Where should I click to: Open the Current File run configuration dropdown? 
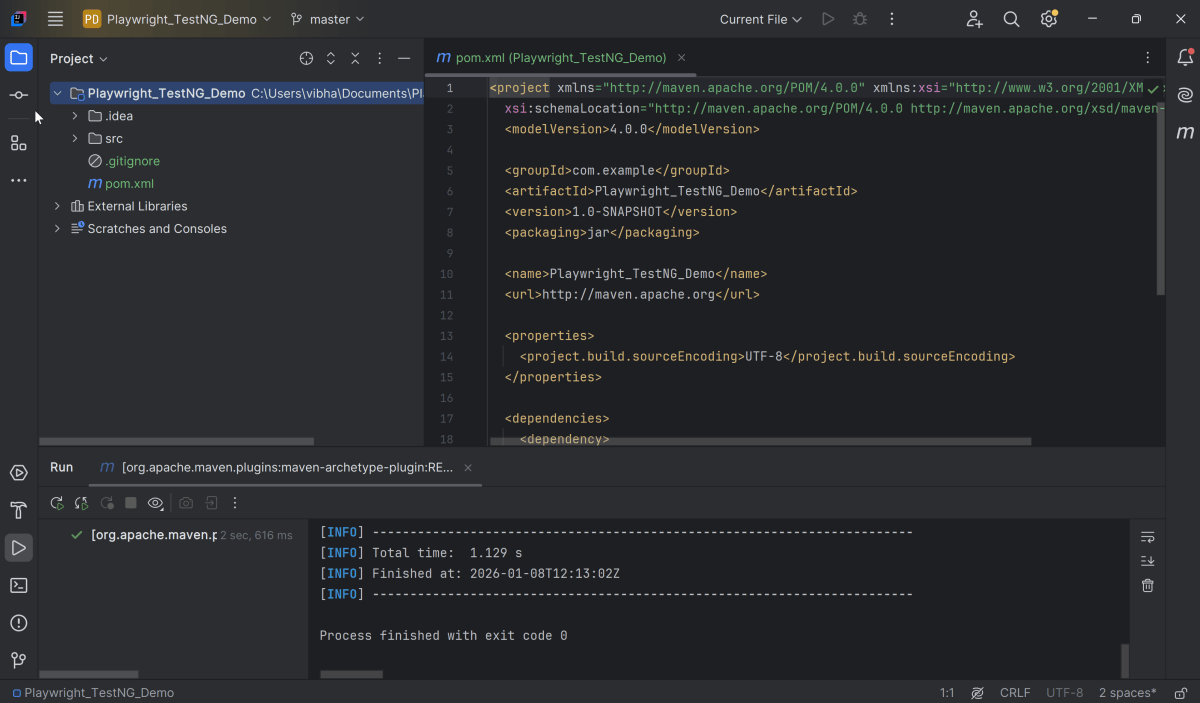click(x=760, y=19)
